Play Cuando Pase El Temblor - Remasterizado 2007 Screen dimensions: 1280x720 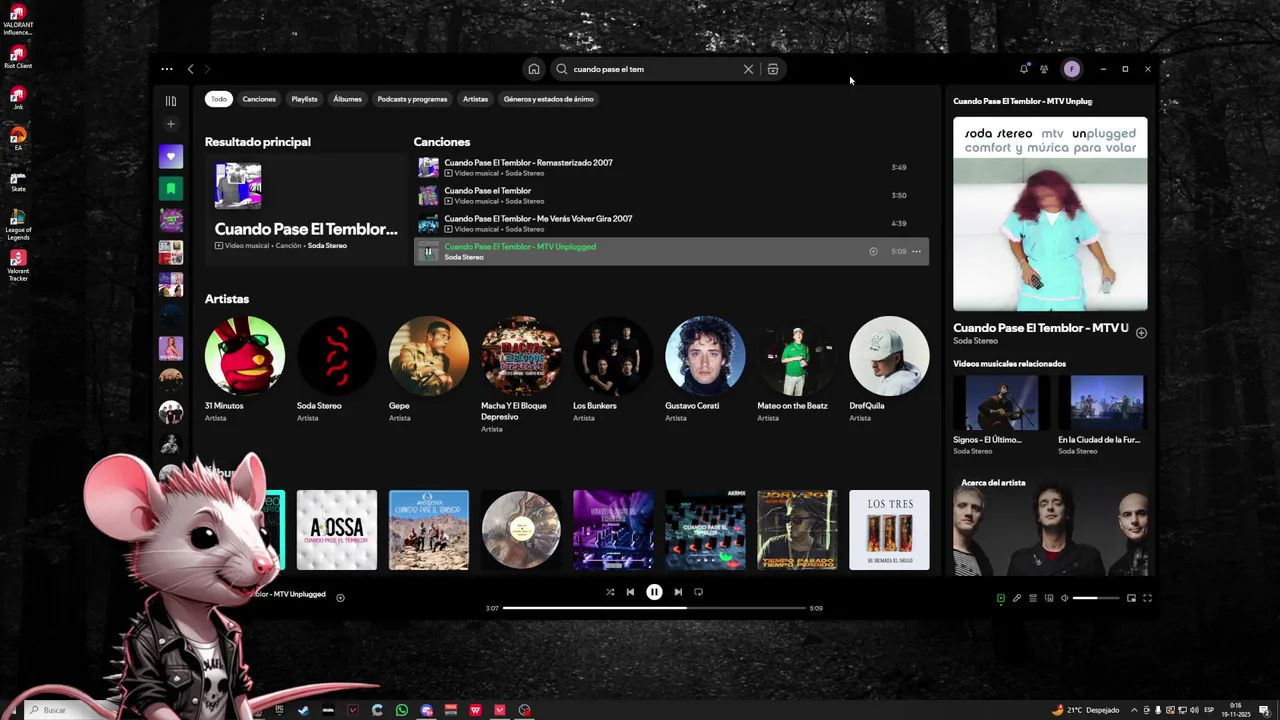[671, 167]
